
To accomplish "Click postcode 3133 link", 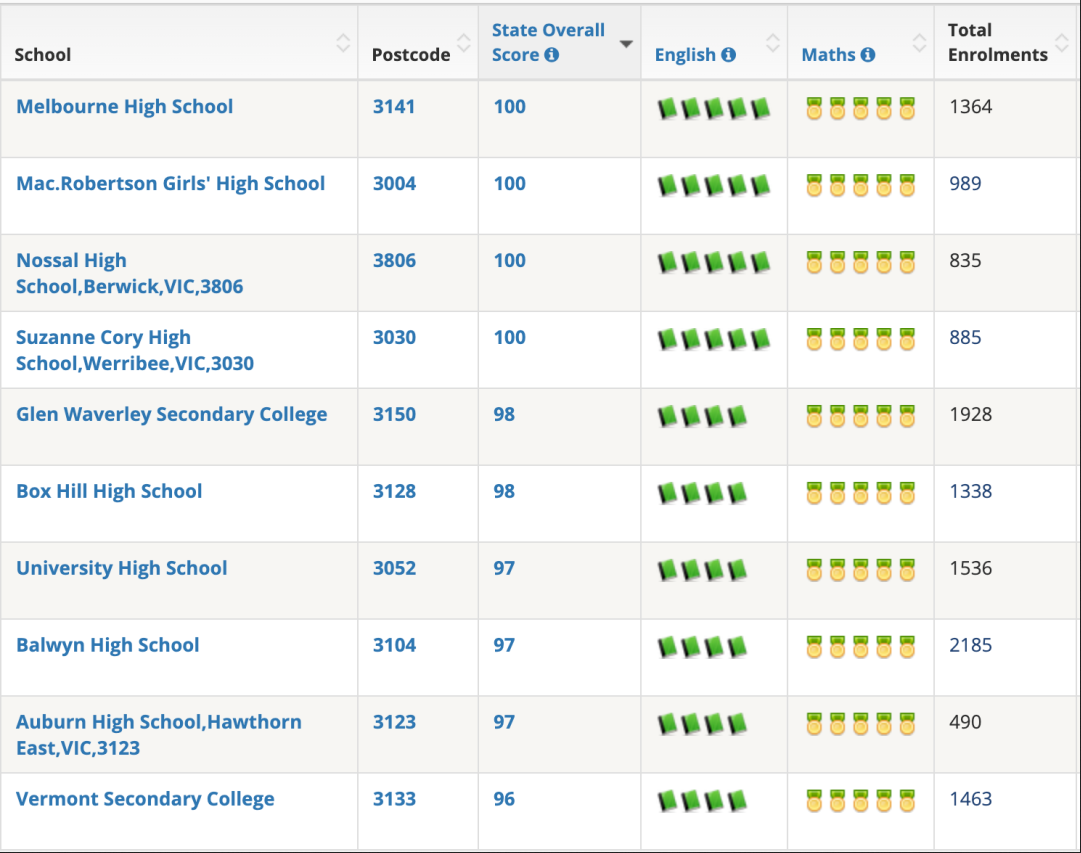I will tap(394, 799).
